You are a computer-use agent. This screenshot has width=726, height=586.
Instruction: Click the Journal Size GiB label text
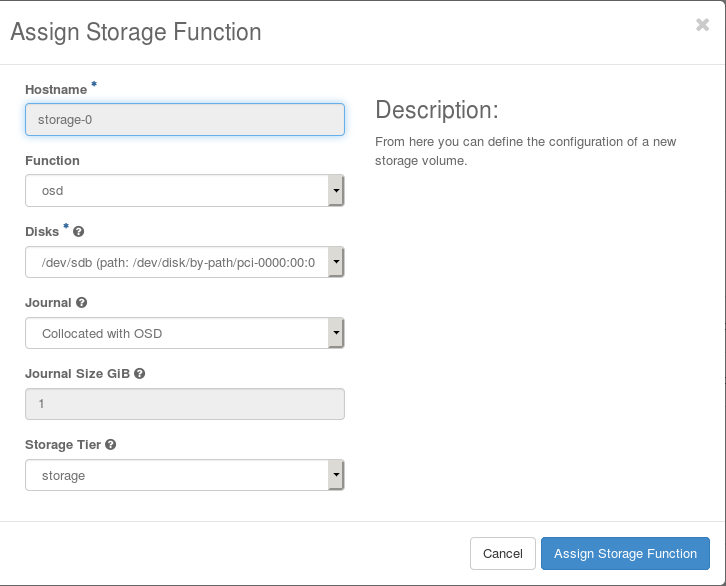pos(77,374)
